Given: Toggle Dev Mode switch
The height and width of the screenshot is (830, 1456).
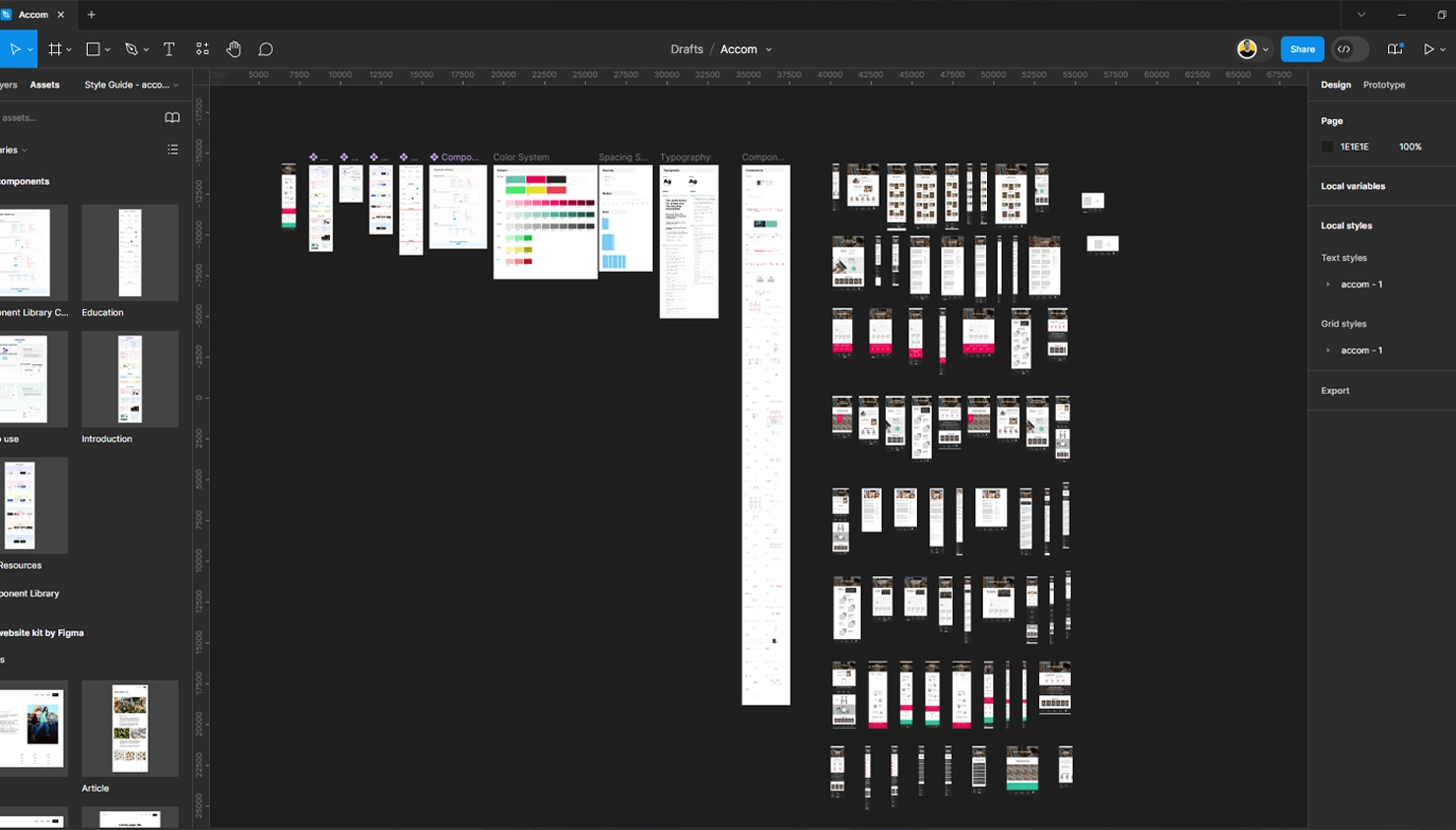Looking at the screenshot, I should click(1349, 49).
